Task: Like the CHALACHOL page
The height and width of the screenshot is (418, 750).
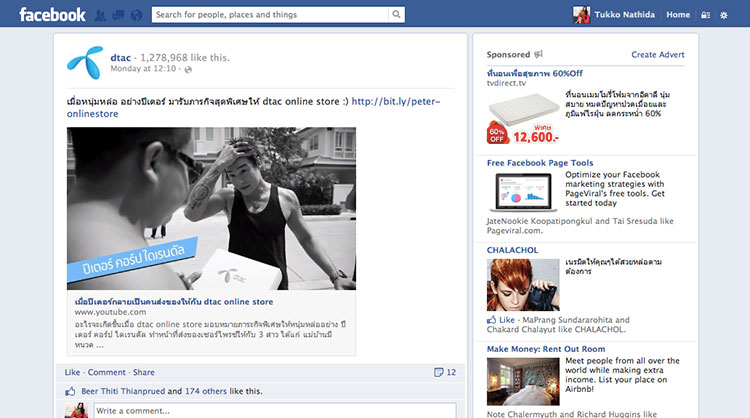Action: click(507, 320)
